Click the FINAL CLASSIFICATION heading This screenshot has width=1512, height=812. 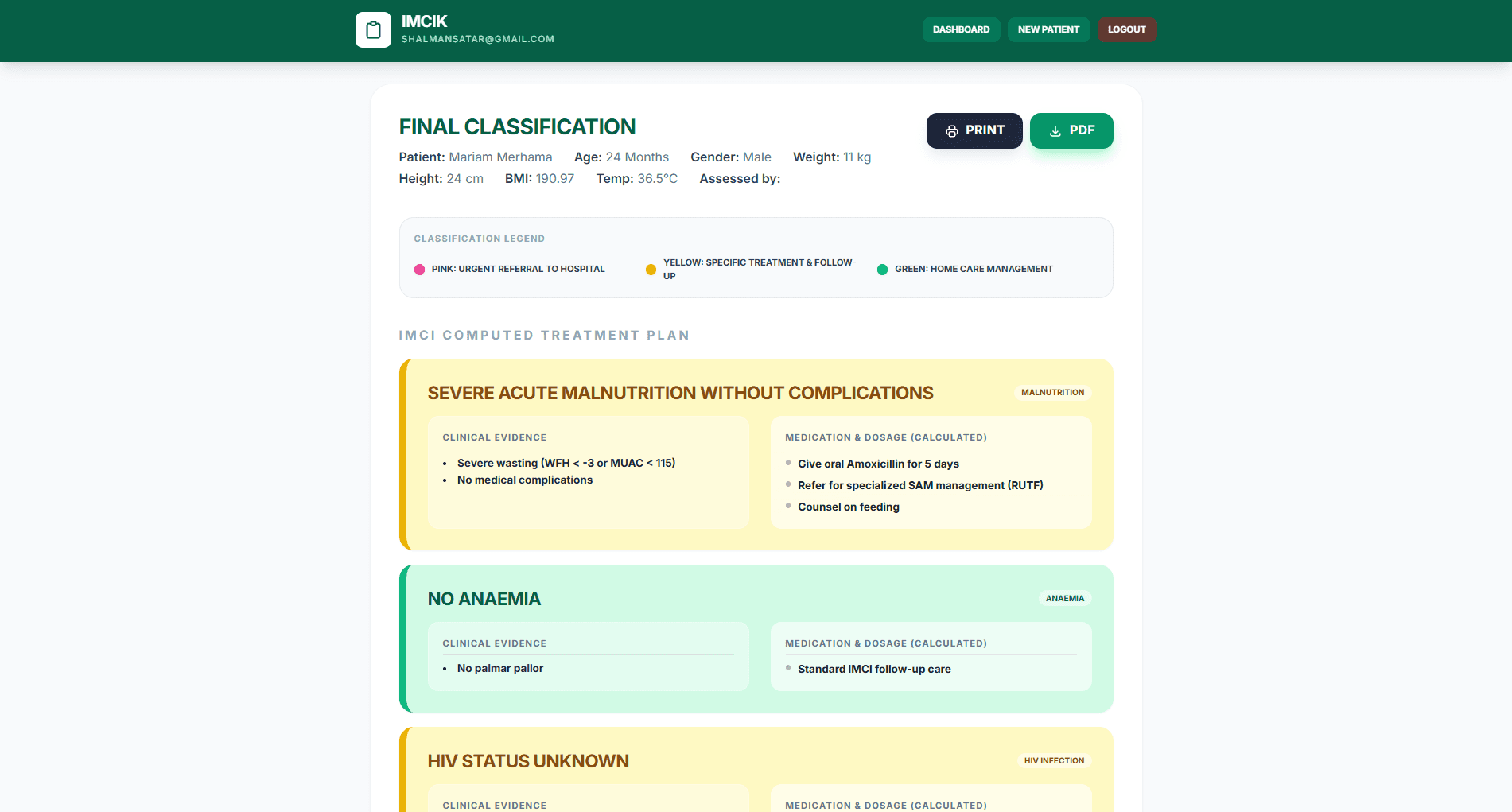pyautogui.click(x=517, y=127)
